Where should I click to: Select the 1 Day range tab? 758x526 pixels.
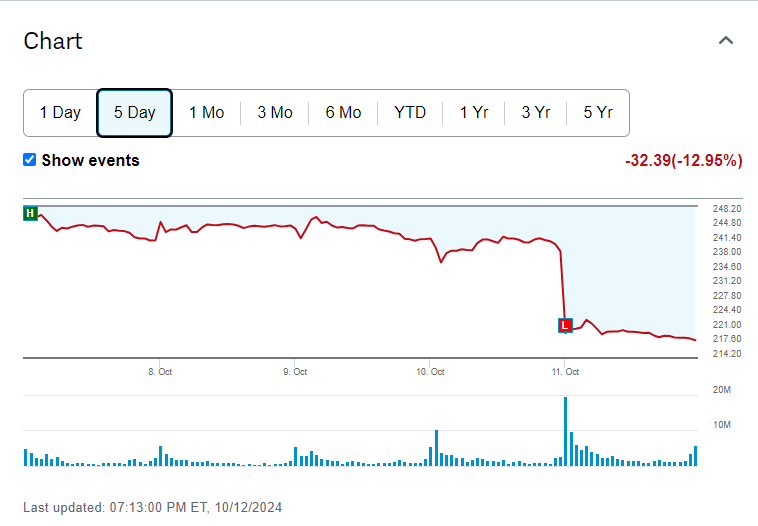(x=60, y=113)
